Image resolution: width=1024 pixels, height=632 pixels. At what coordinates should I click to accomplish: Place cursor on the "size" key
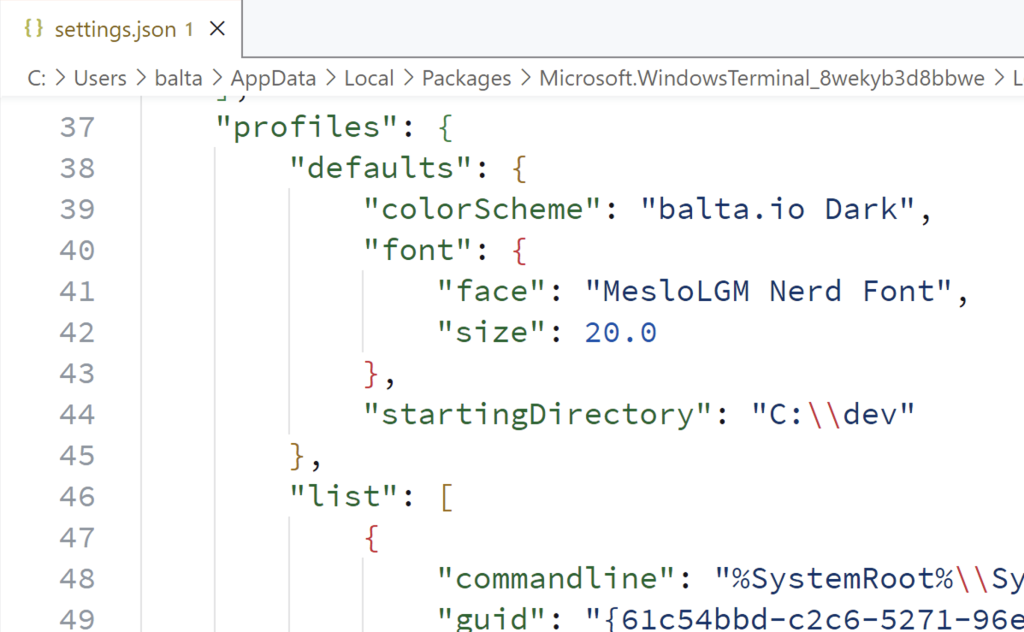pos(491,333)
